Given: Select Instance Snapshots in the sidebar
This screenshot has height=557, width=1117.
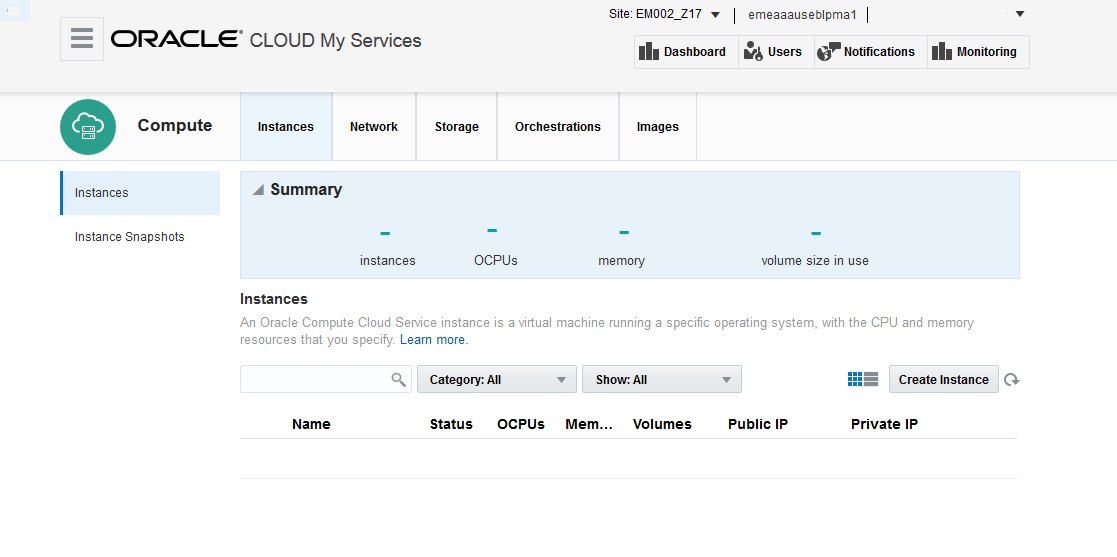Looking at the screenshot, I should coord(130,237).
